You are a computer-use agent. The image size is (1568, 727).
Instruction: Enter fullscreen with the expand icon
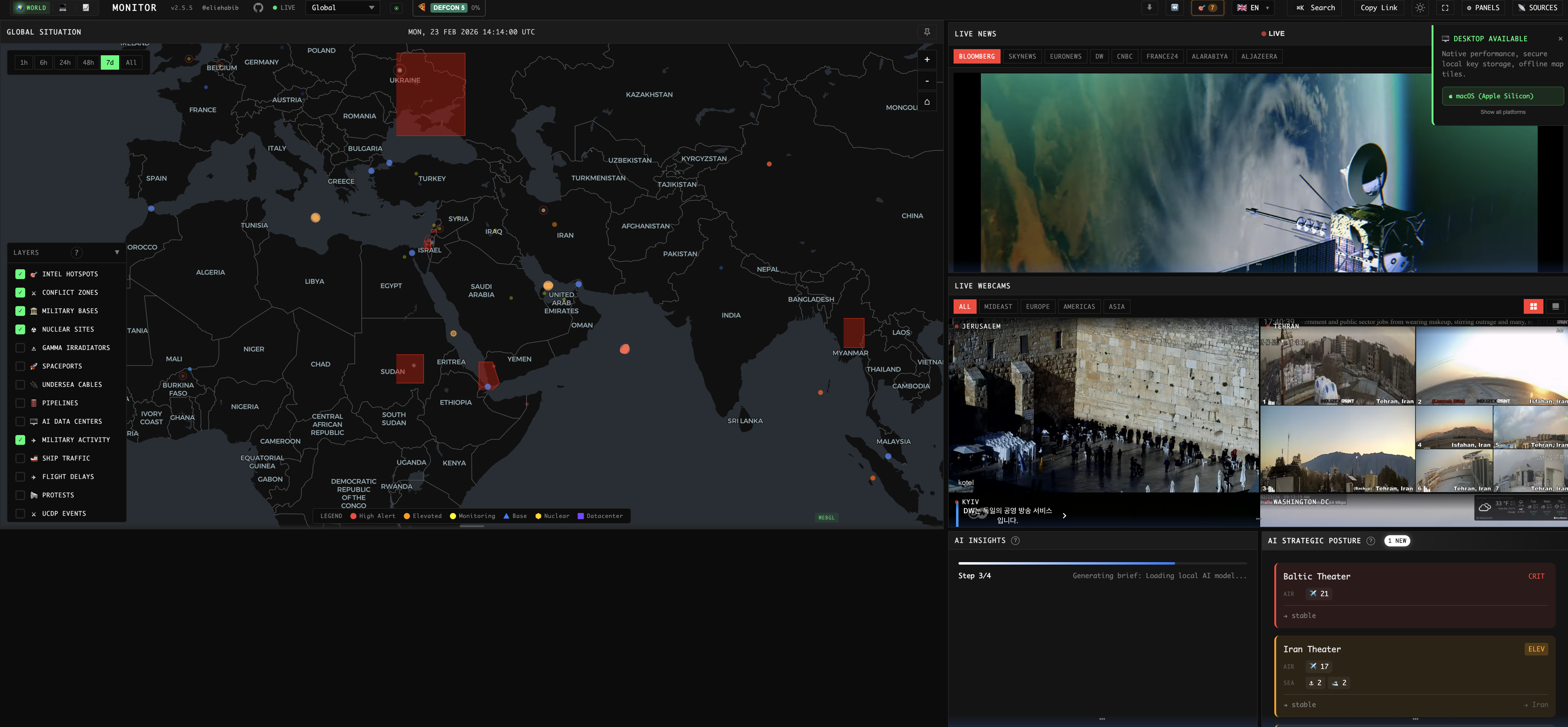coord(1445,8)
